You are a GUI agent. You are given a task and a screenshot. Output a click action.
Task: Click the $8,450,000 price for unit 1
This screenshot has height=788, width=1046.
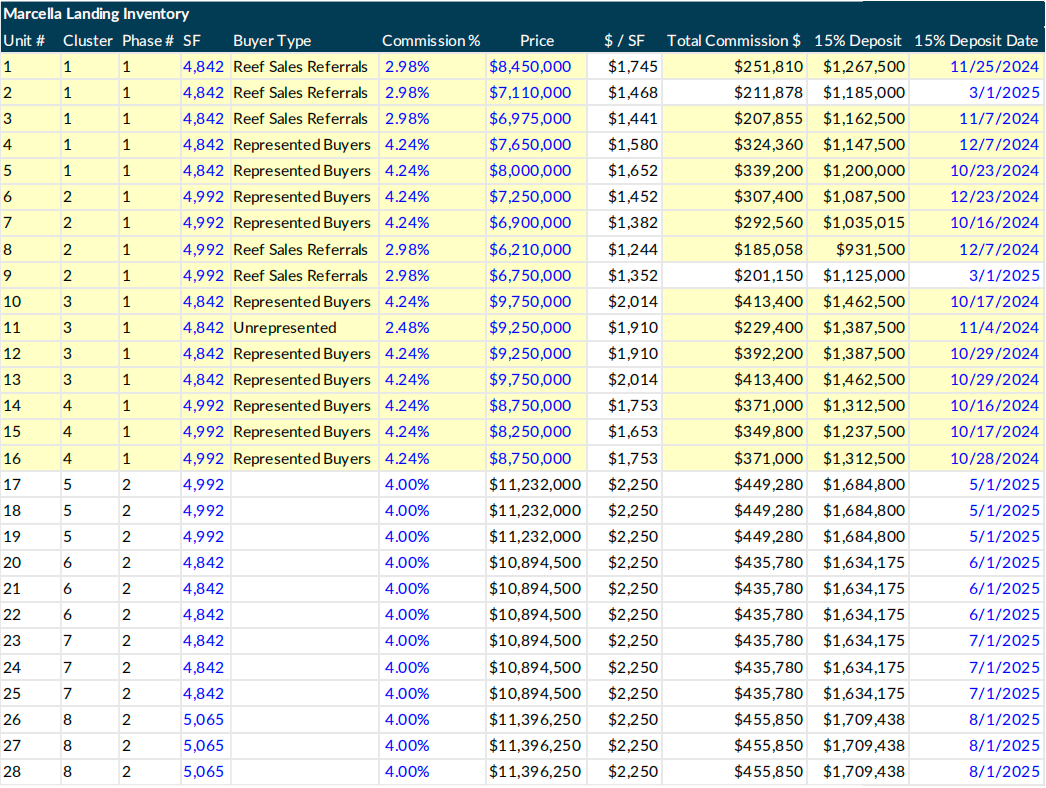click(530, 66)
